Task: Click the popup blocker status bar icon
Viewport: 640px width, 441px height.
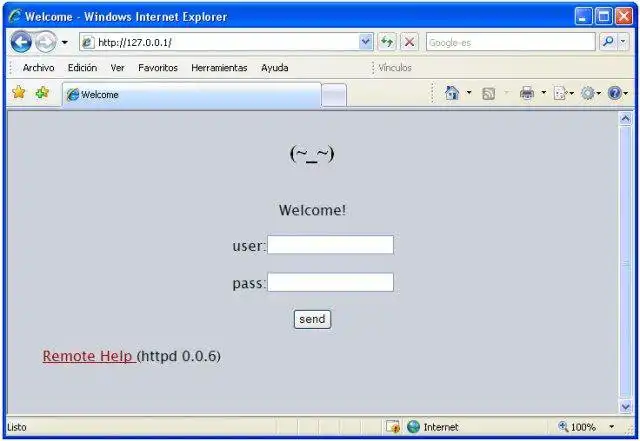Action: 393,427
